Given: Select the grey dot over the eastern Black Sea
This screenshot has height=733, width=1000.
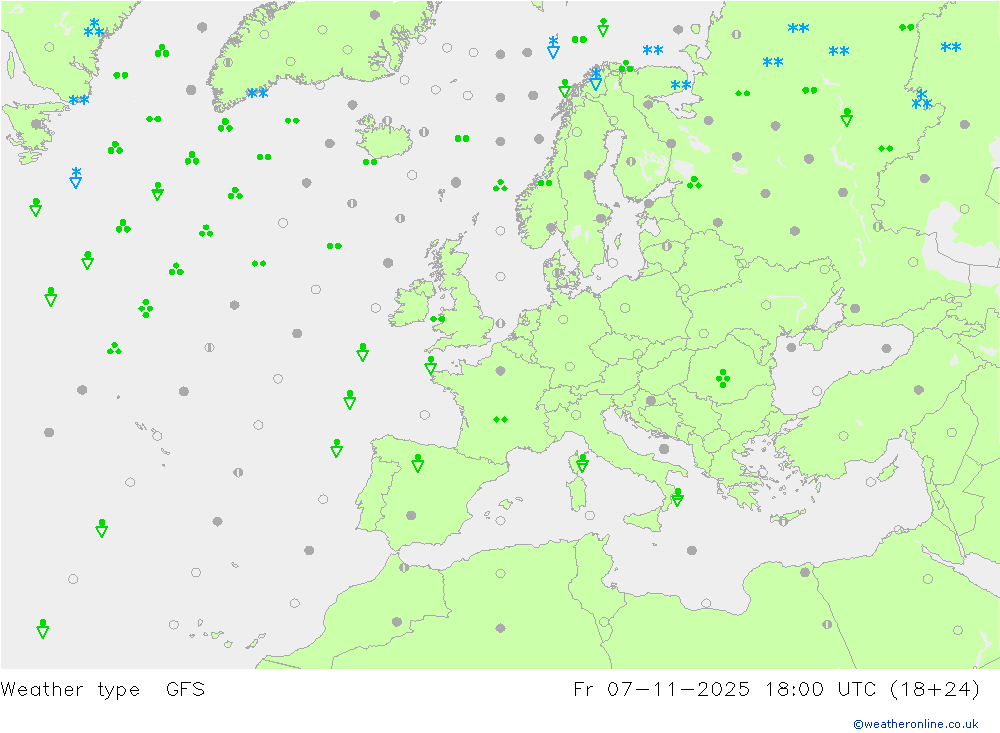Looking at the screenshot, I should point(886,348).
